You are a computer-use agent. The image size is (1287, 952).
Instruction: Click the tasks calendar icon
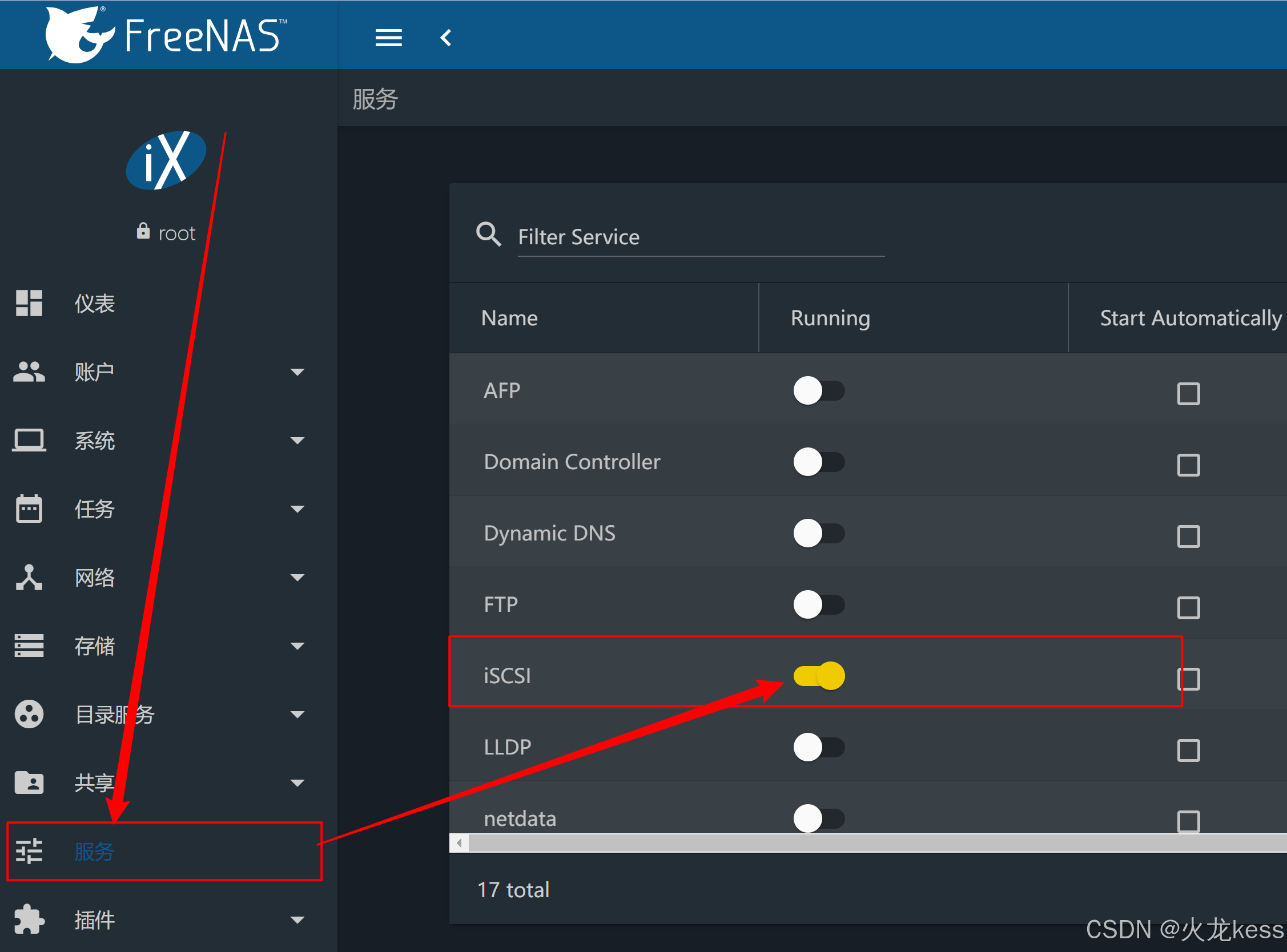(x=29, y=509)
